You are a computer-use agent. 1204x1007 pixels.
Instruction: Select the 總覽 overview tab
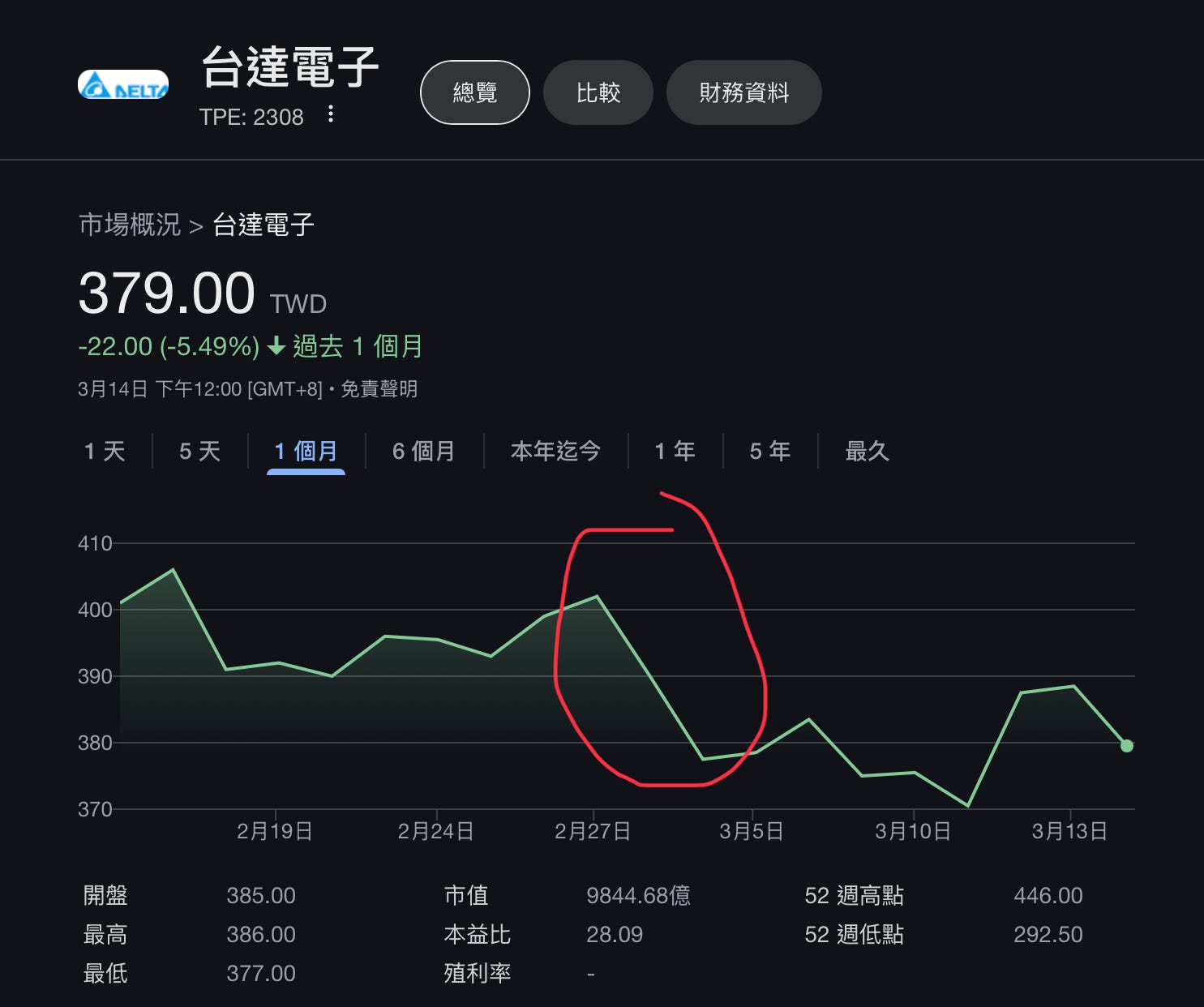point(475,92)
